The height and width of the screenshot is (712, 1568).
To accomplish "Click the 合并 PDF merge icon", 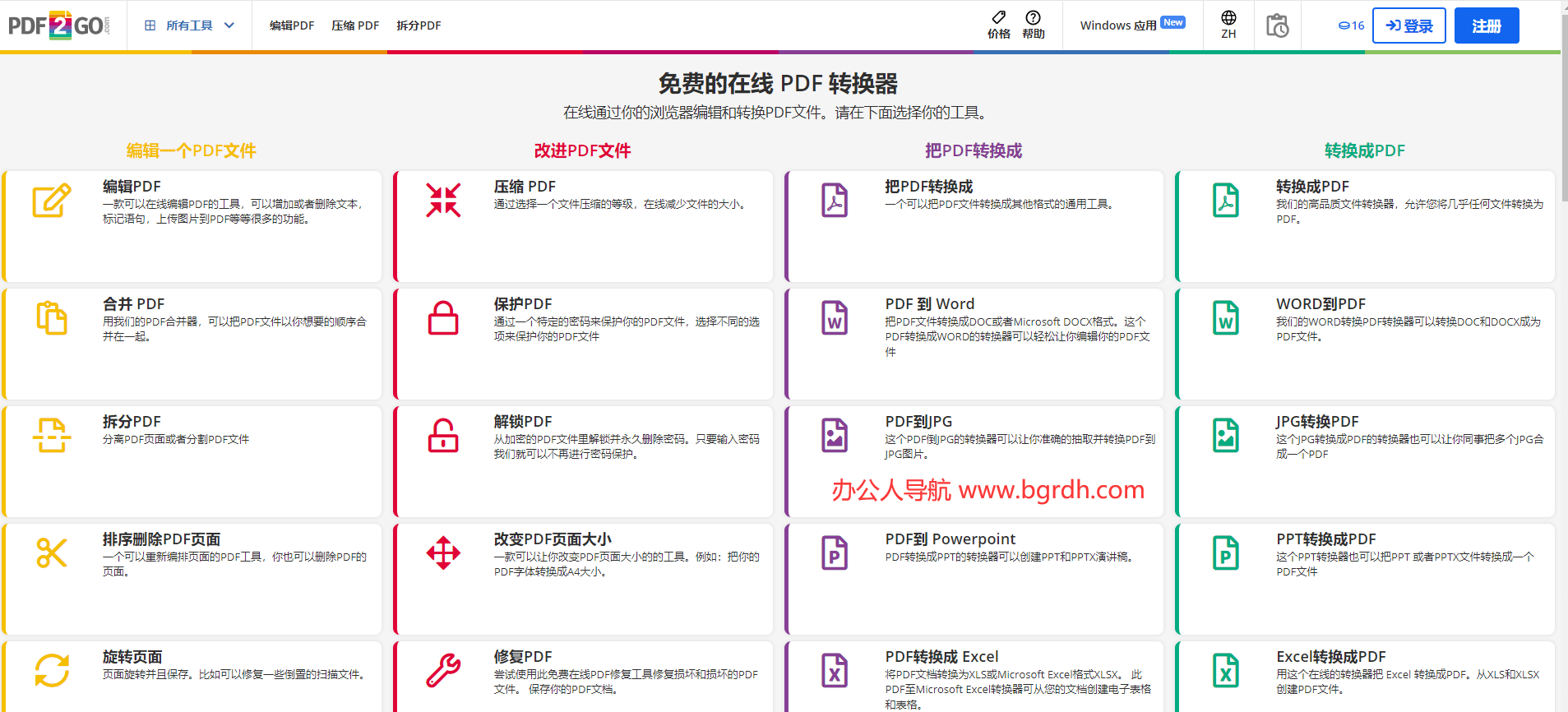I will [x=52, y=318].
